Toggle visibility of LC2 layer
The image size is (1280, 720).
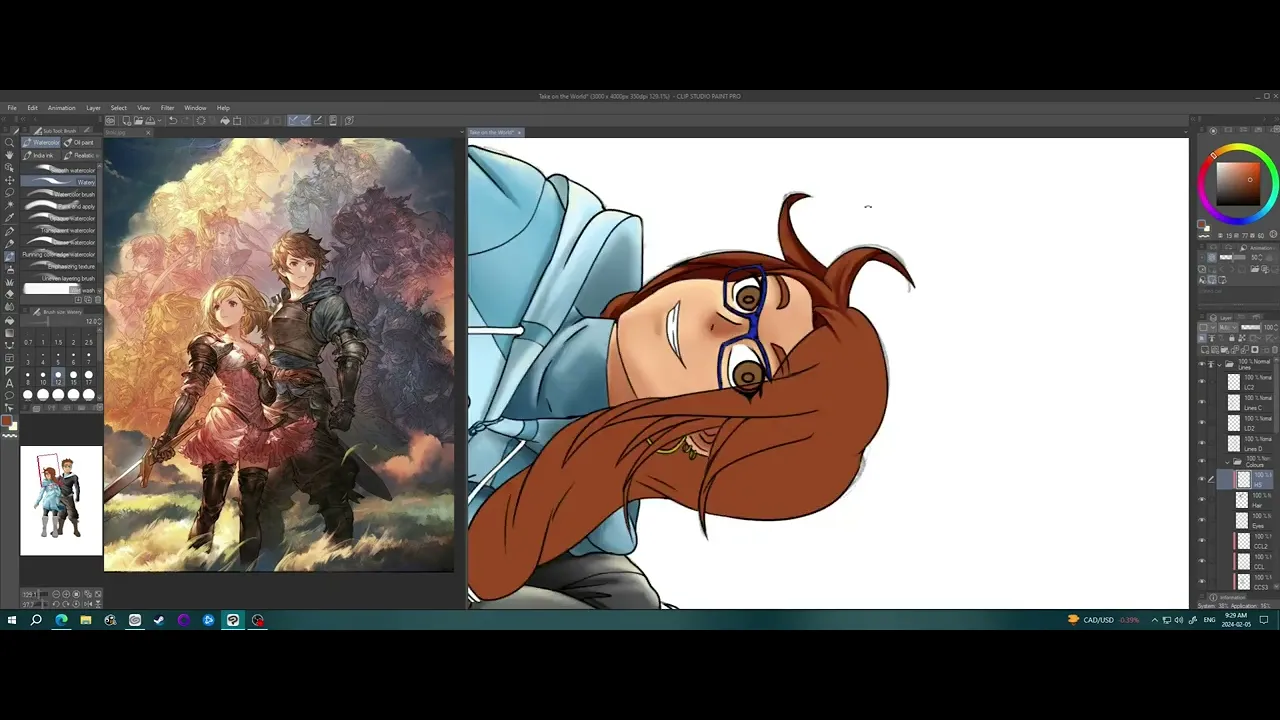click(x=1201, y=382)
